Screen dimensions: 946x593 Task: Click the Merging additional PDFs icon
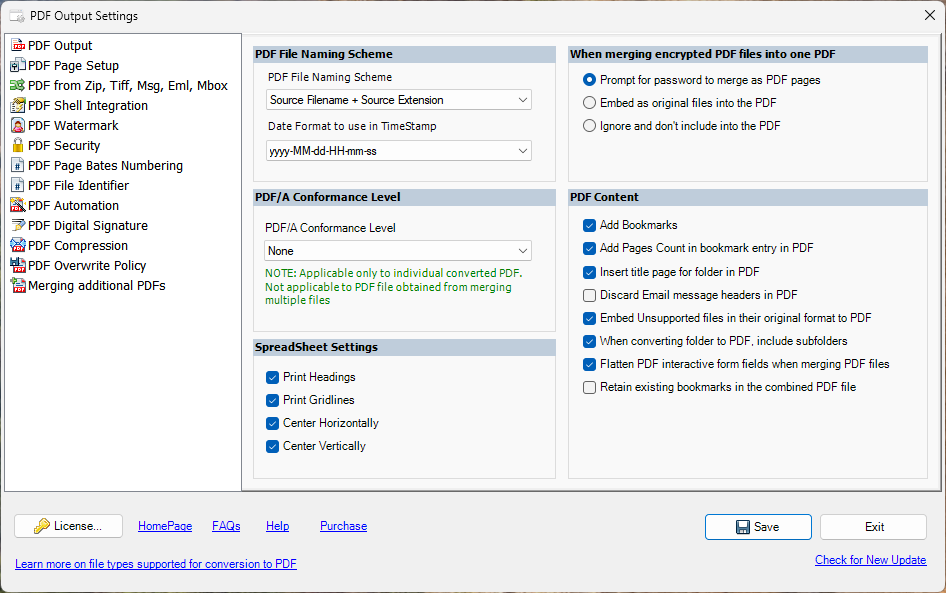18,285
